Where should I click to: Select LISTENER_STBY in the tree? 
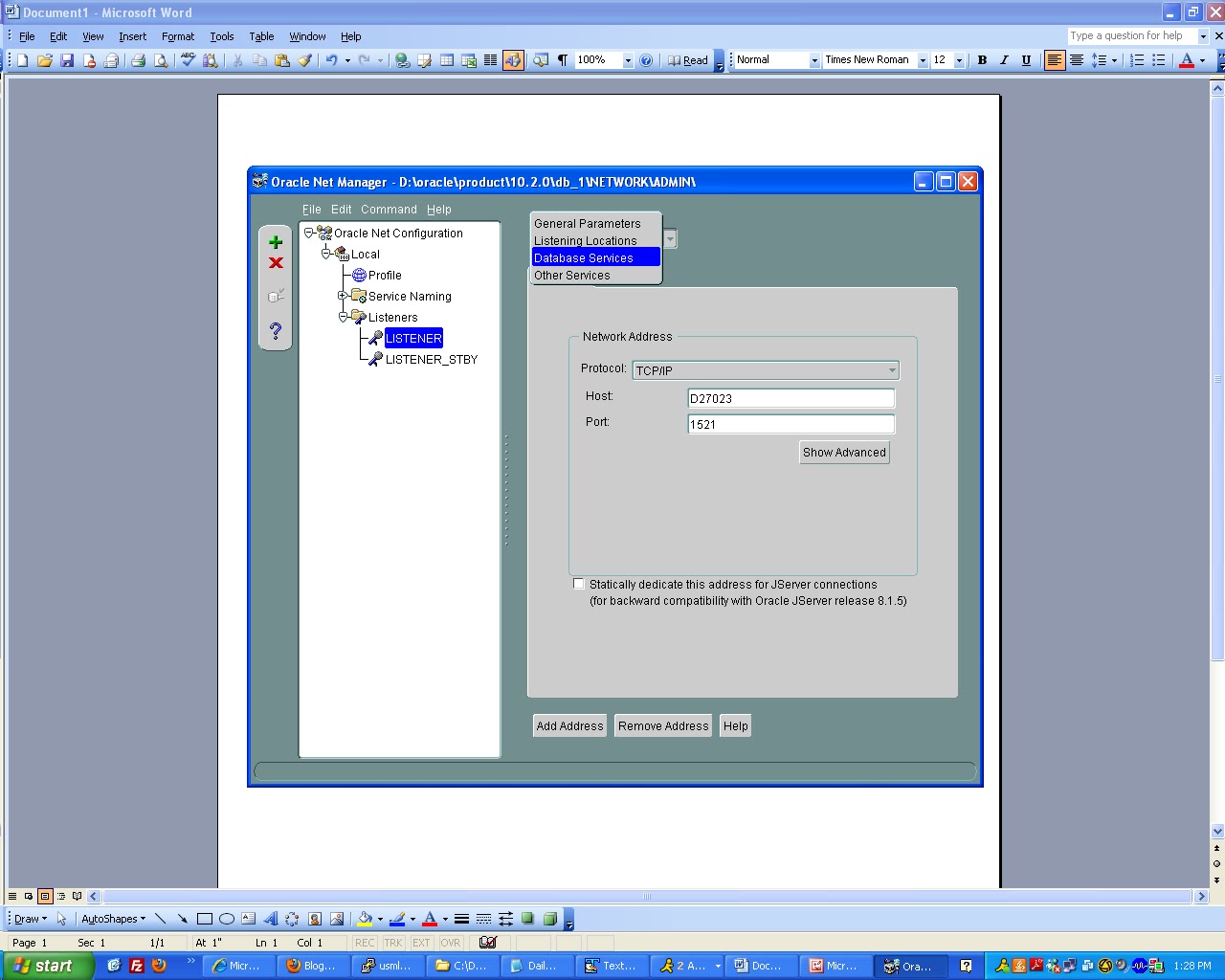[431, 360]
